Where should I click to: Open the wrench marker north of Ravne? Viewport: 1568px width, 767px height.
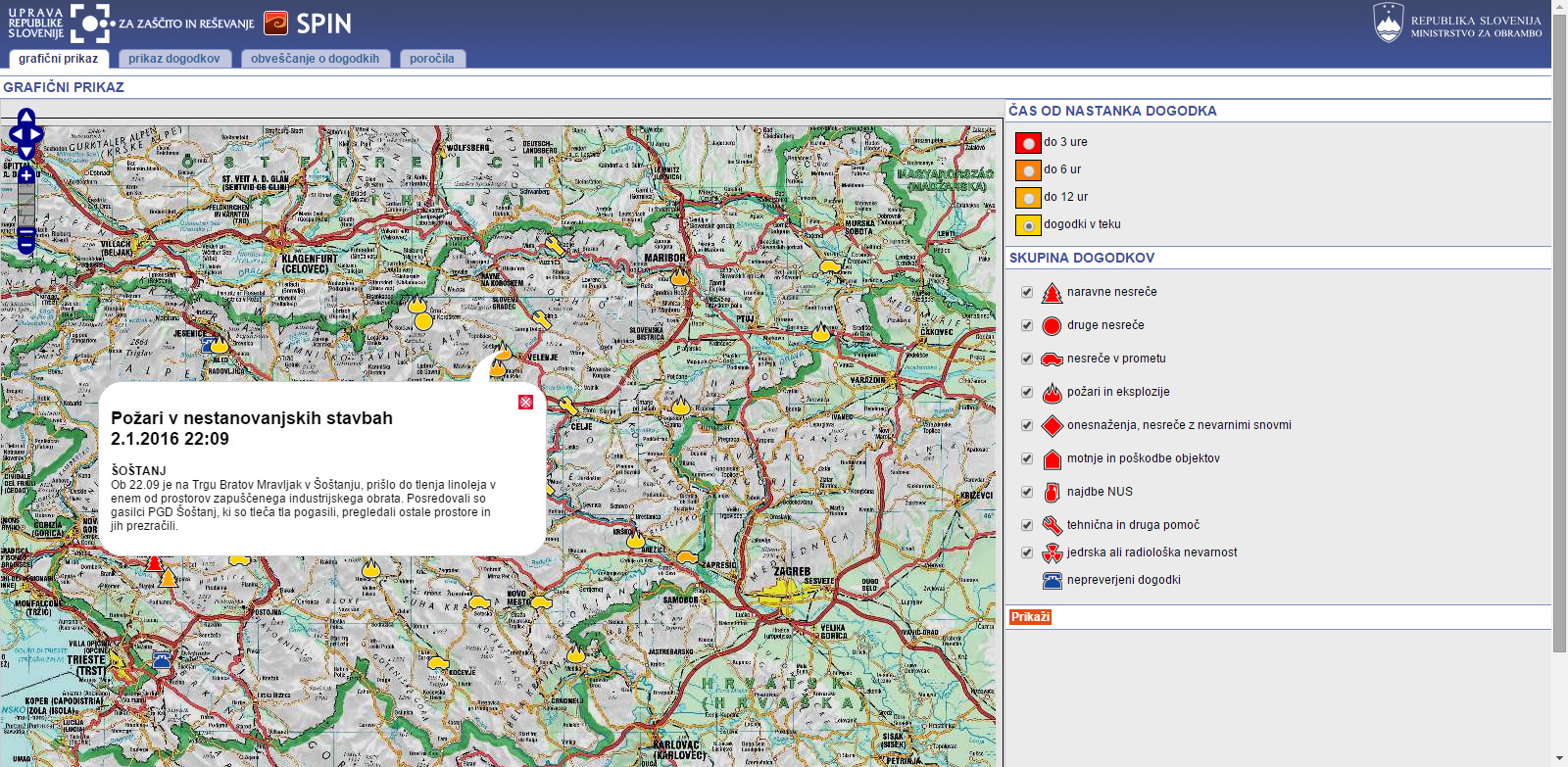point(555,245)
